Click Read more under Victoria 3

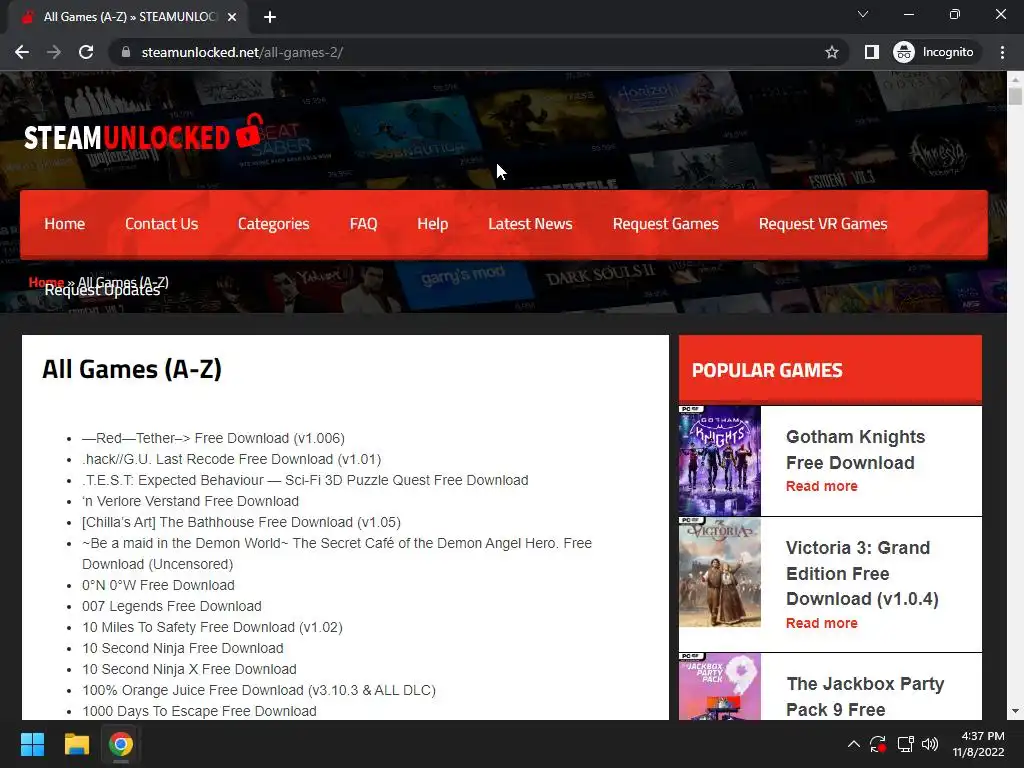click(x=822, y=623)
